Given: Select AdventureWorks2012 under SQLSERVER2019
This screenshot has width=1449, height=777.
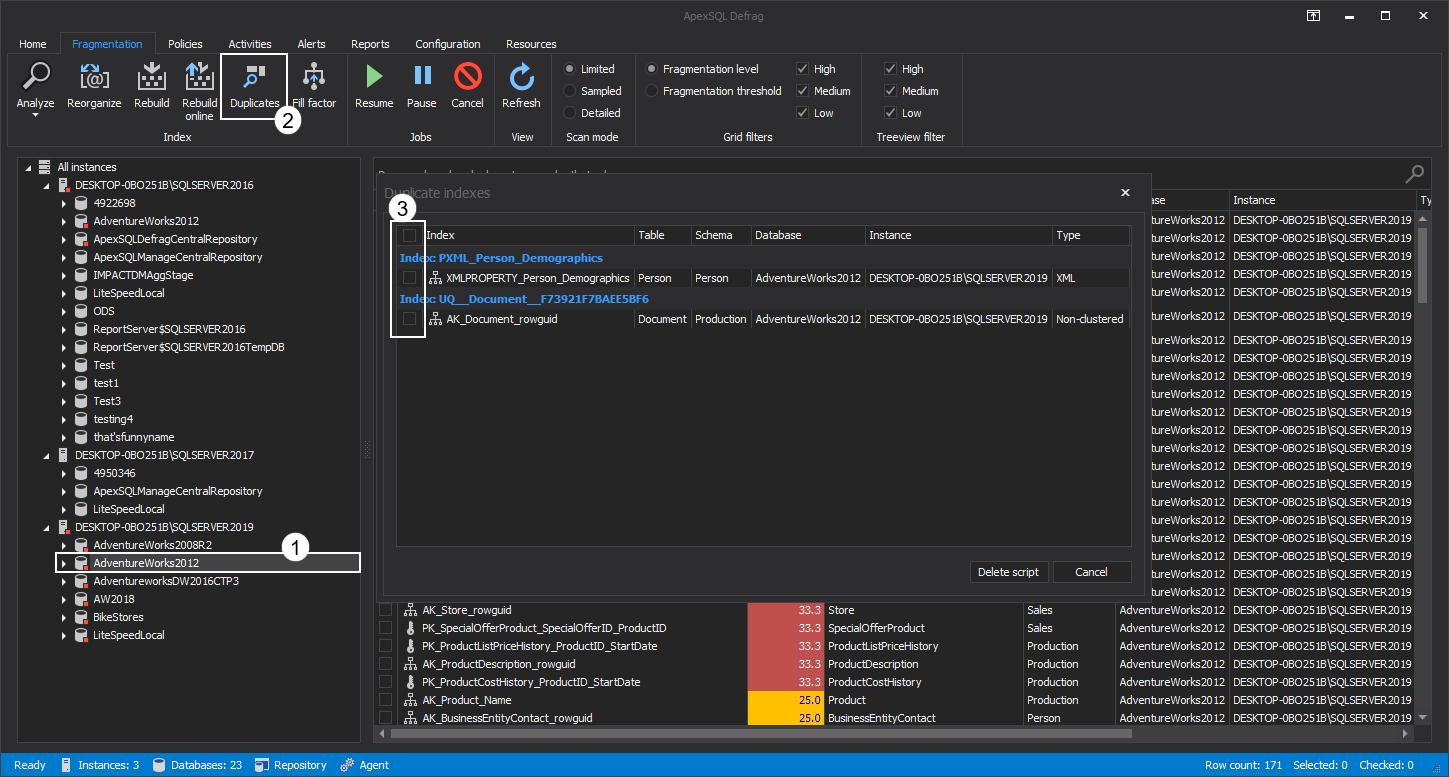Looking at the screenshot, I should click(207, 563).
